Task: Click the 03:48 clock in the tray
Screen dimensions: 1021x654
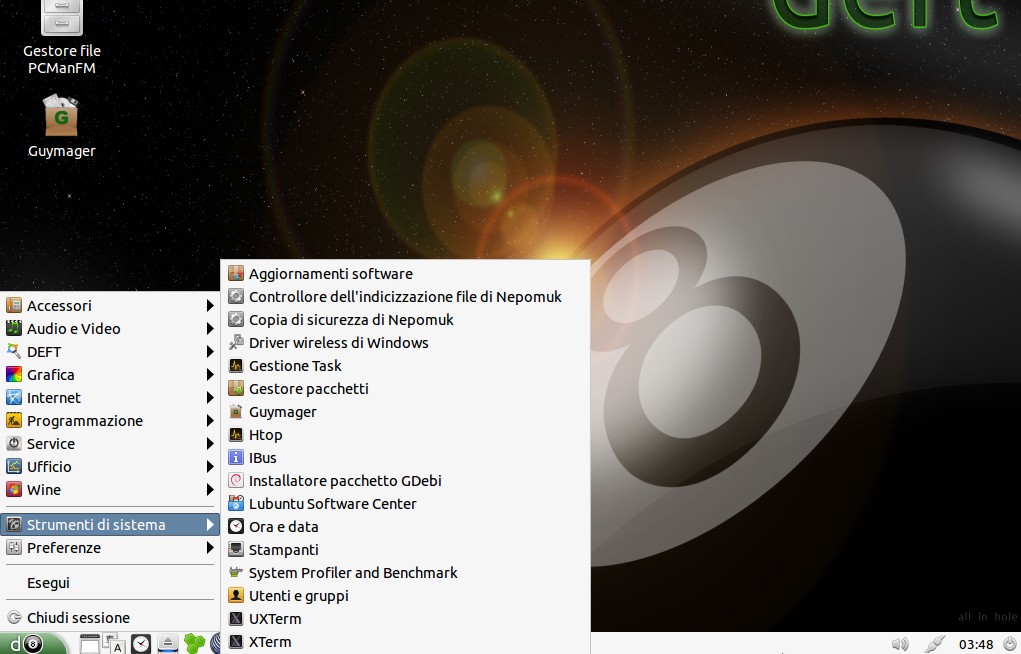Action: point(976,645)
